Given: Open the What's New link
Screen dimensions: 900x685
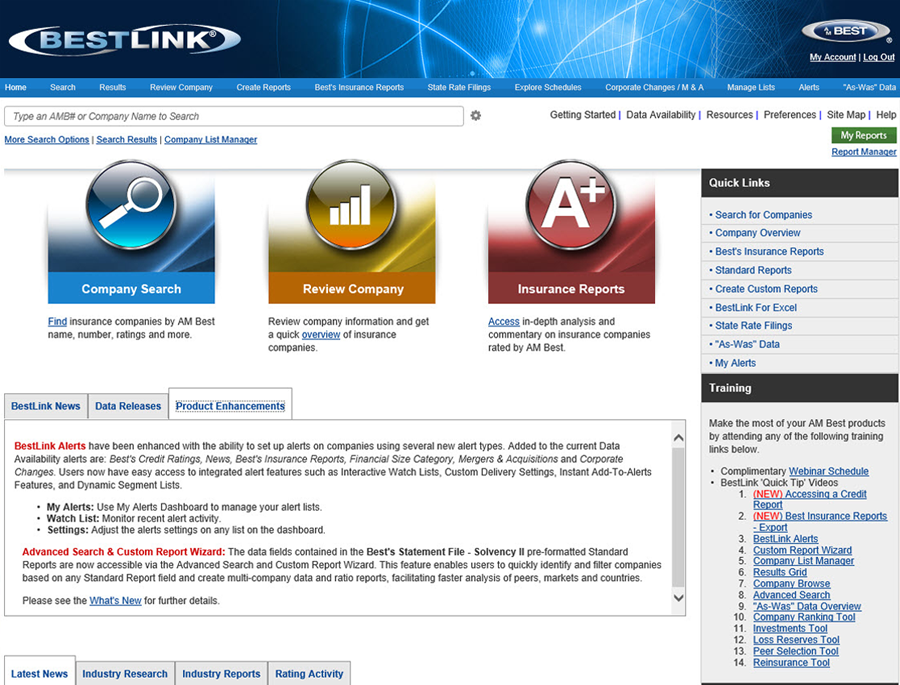Looking at the screenshot, I should tap(115, 601).
